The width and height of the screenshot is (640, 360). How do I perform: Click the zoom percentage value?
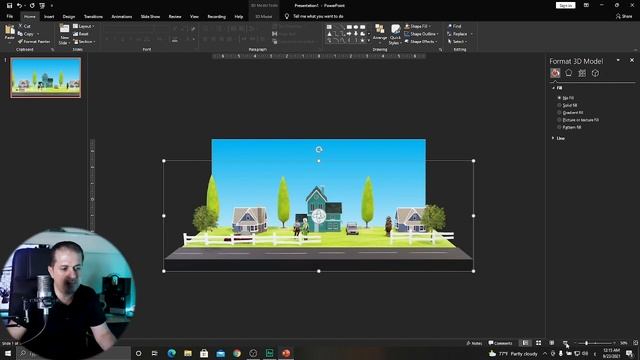click(624, 343)
